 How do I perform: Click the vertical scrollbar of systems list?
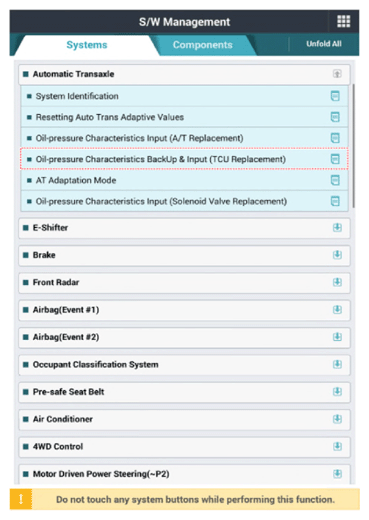click(353, 145)
